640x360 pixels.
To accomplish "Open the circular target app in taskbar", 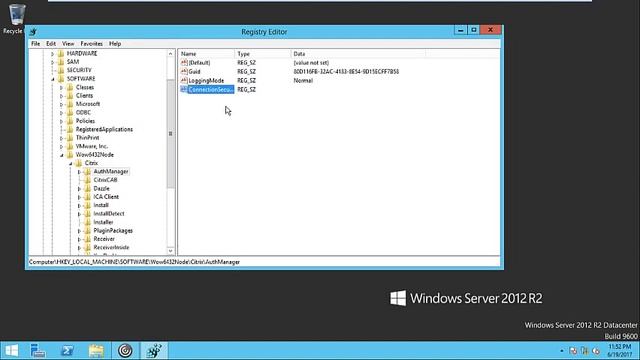I will [125, 351].
